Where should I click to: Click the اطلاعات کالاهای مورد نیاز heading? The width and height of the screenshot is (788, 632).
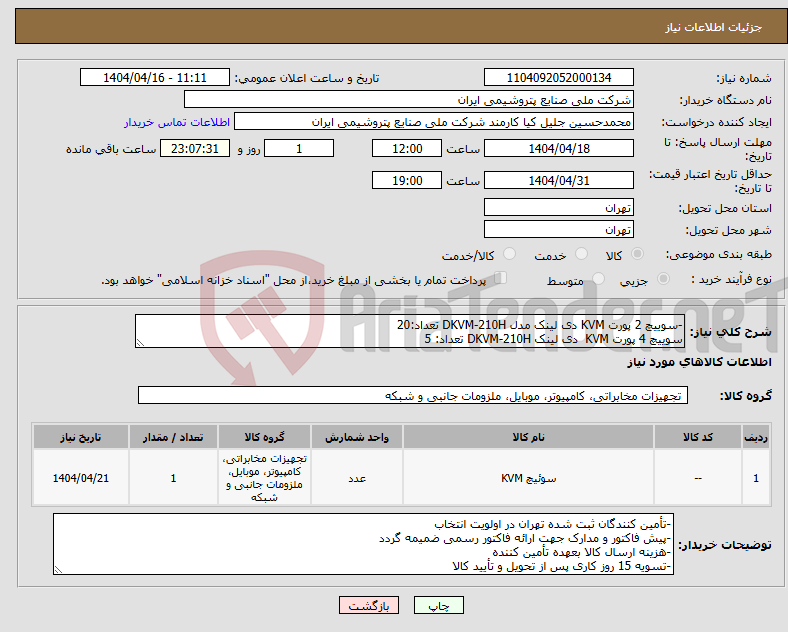click(699, 362)
